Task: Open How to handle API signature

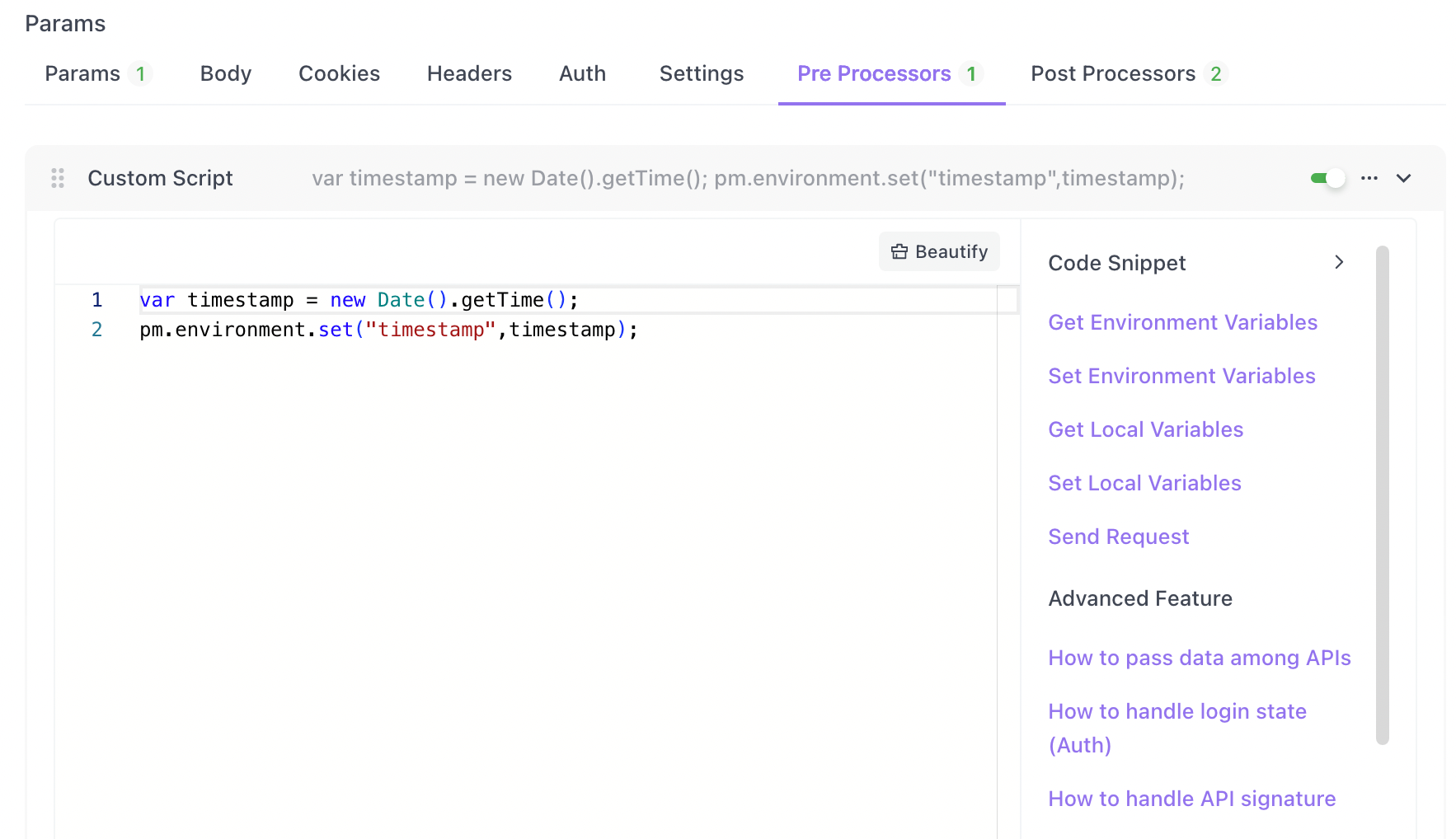Action: [1191, 799]
